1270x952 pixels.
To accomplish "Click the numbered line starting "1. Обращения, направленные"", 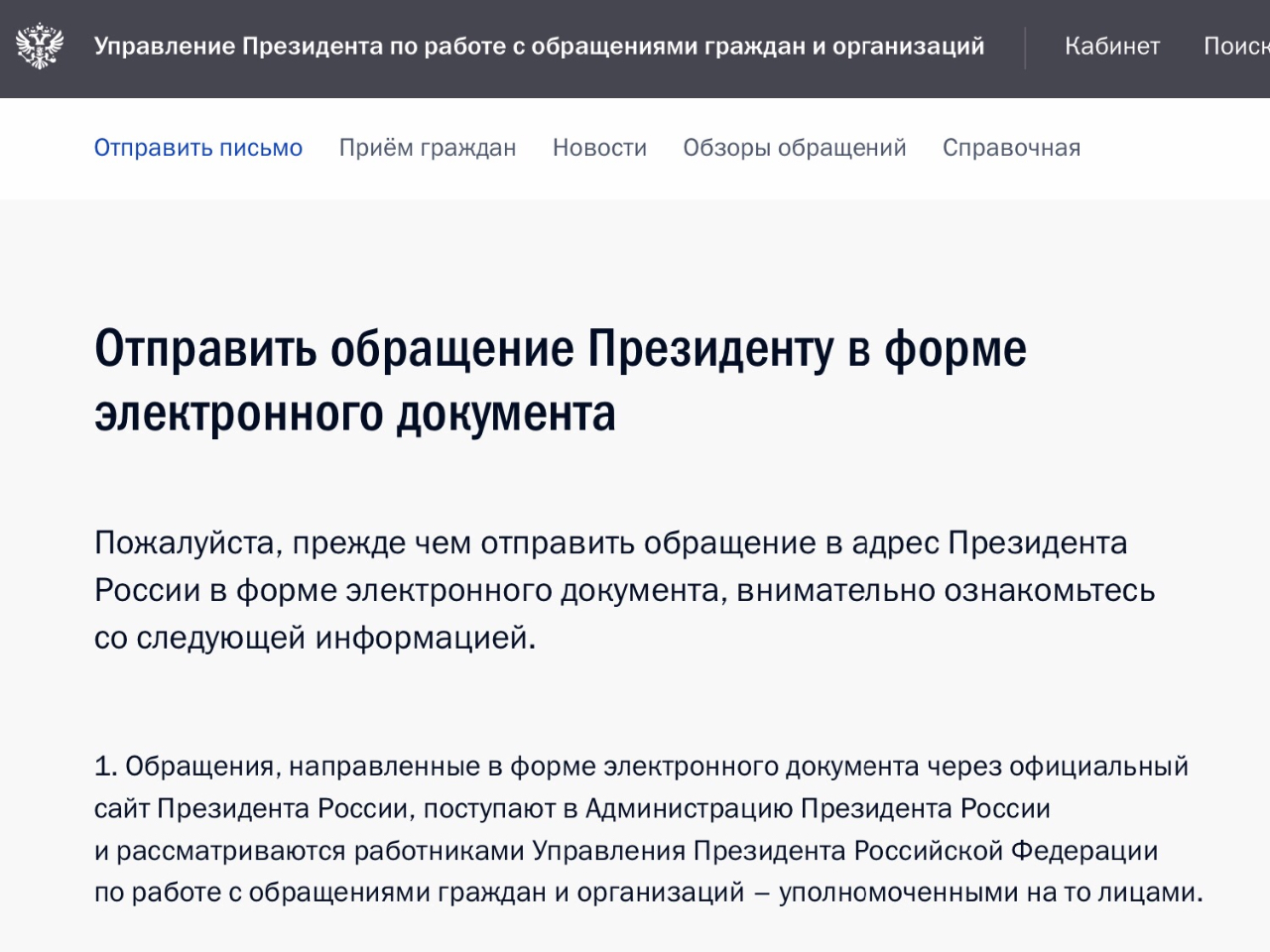I will point(641,767).
